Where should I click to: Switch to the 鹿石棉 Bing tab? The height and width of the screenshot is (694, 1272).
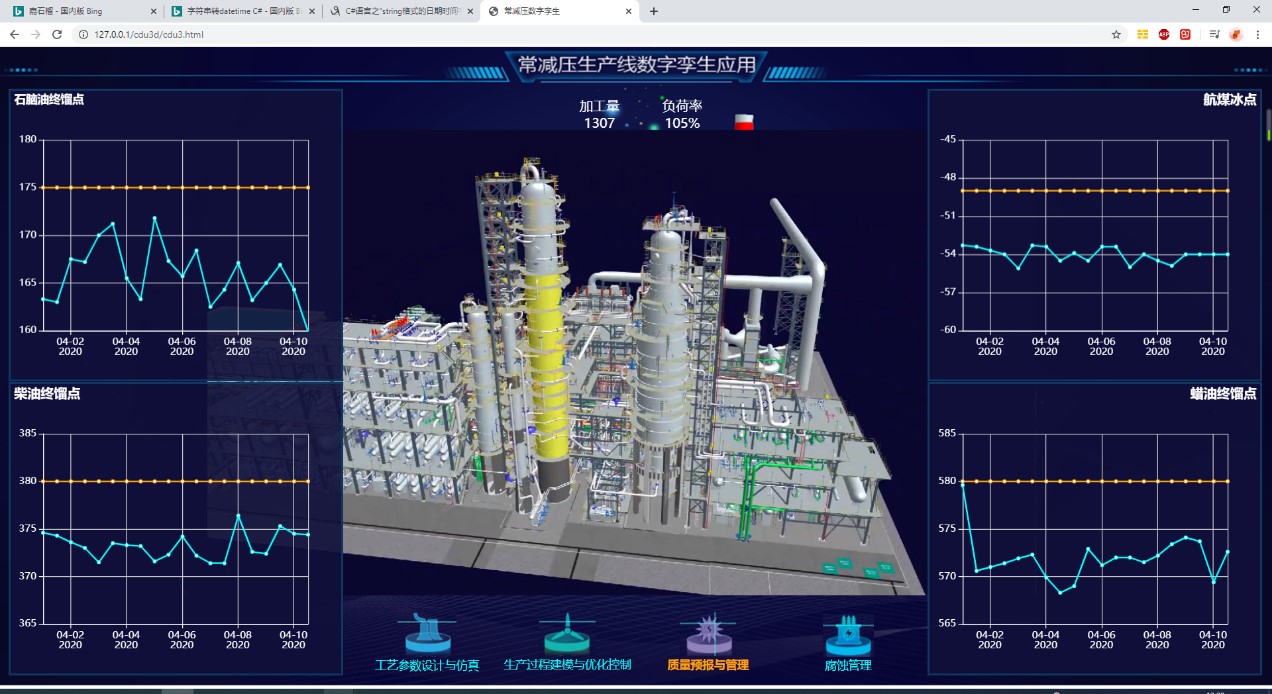click(x=78, y=11)
